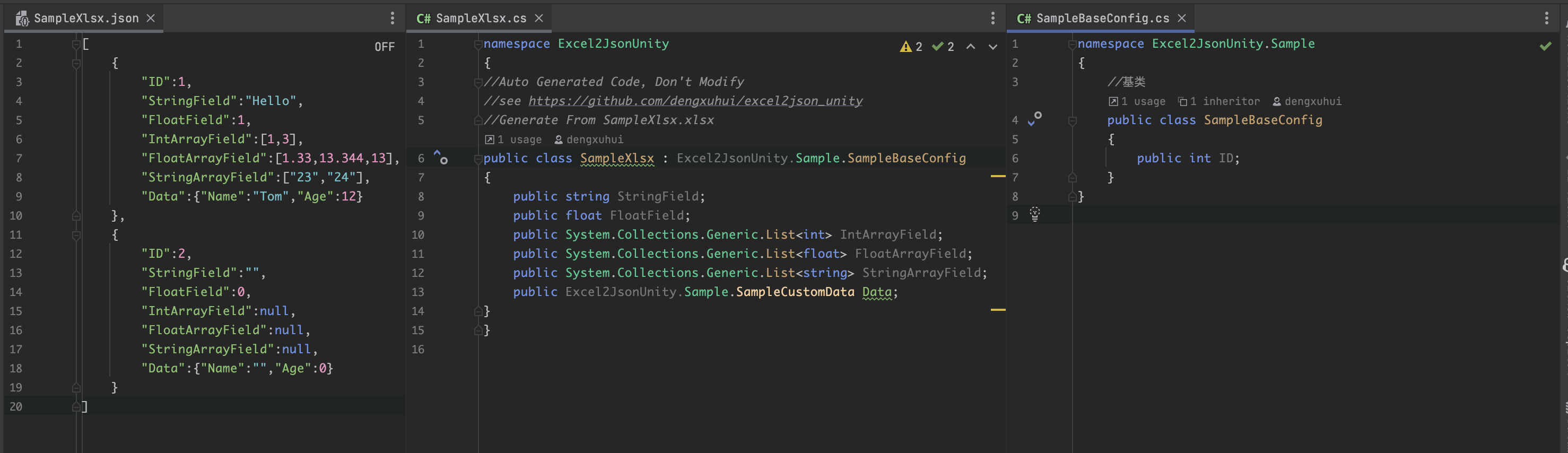Click the inheritance gutter icon beside class SampleXlsx
The width and height of the screenshot is (1568, 453).
click(x=441, y=157)
